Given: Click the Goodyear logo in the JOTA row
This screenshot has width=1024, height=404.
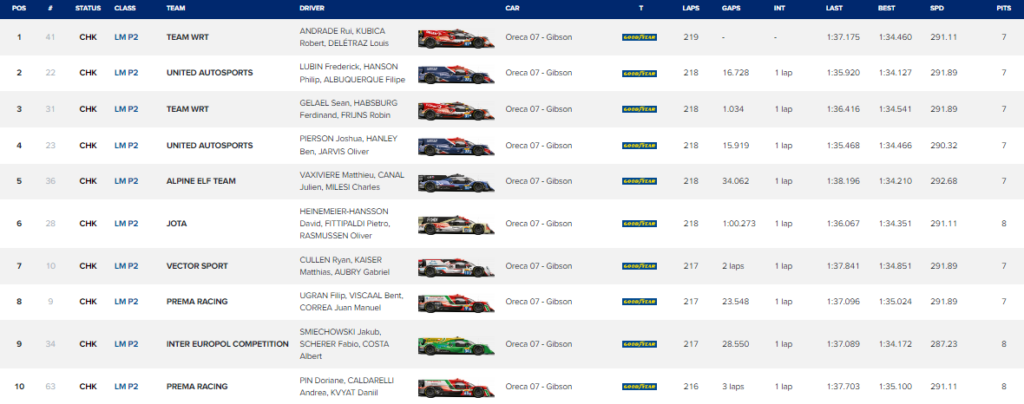Looking at the screenshot, I should [639, 223].
